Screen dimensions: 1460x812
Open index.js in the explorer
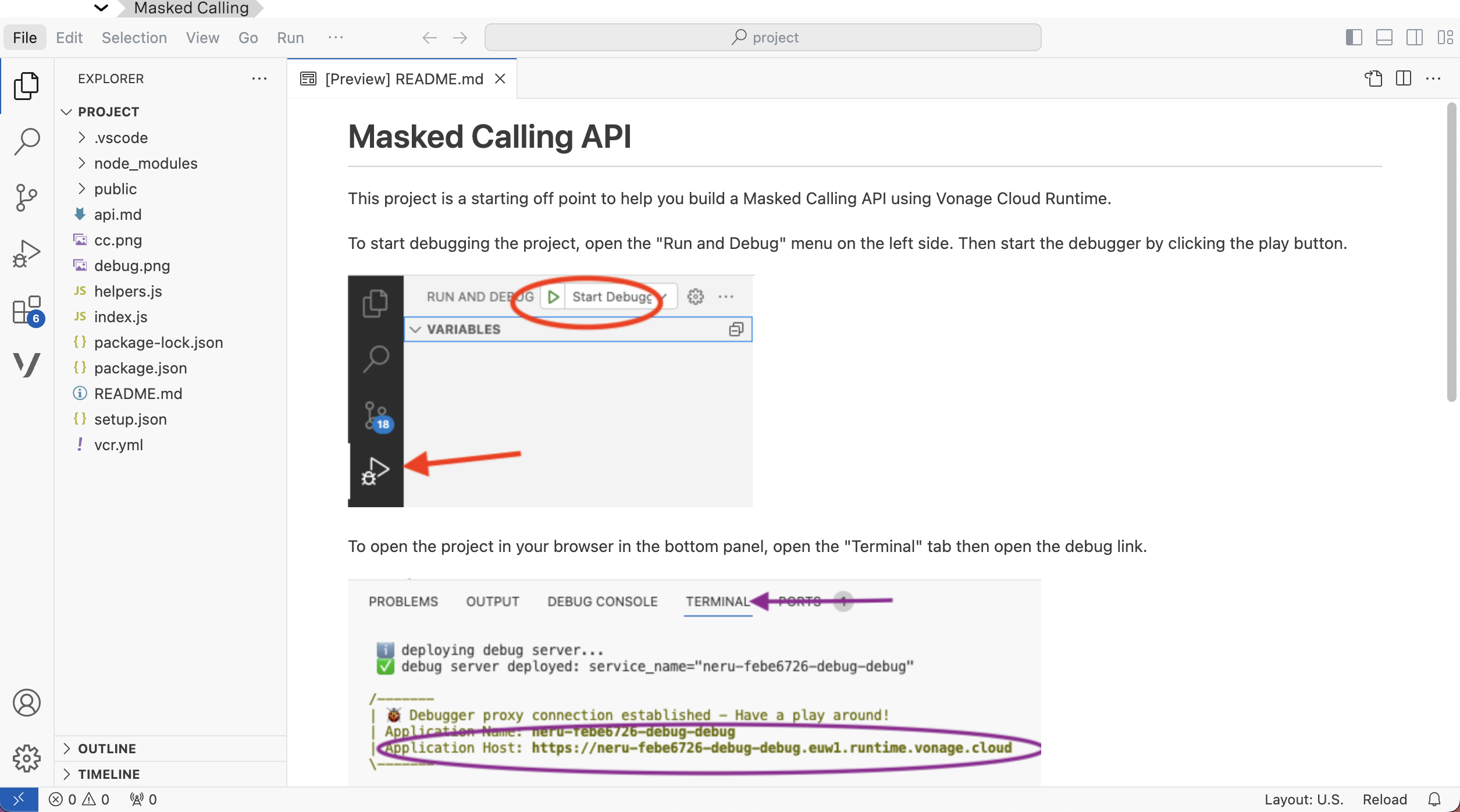(x=121, y=317)
